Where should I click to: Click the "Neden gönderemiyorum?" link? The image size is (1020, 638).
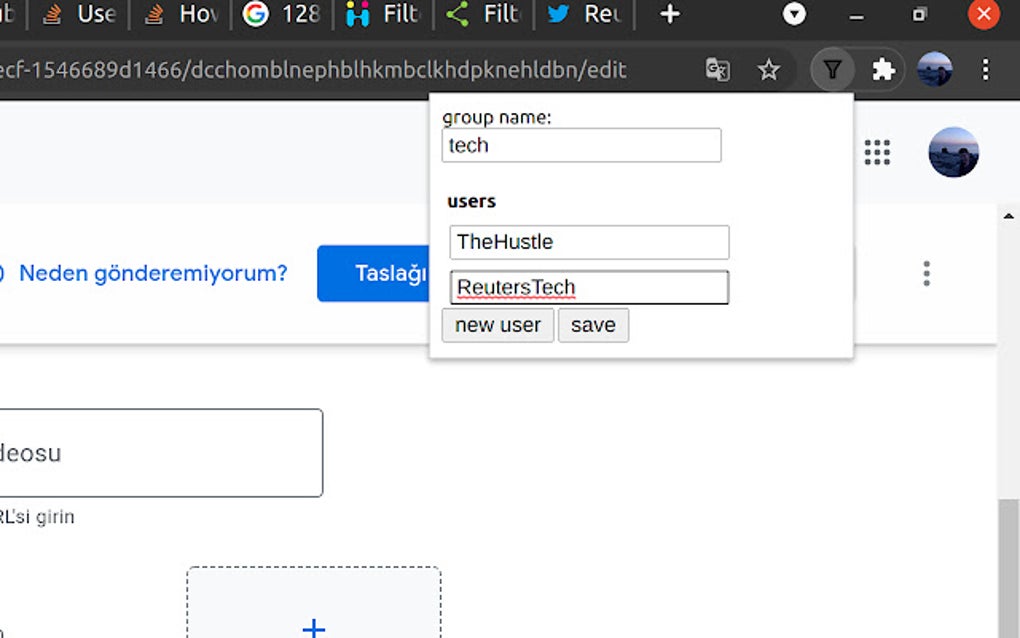(154, 273)
